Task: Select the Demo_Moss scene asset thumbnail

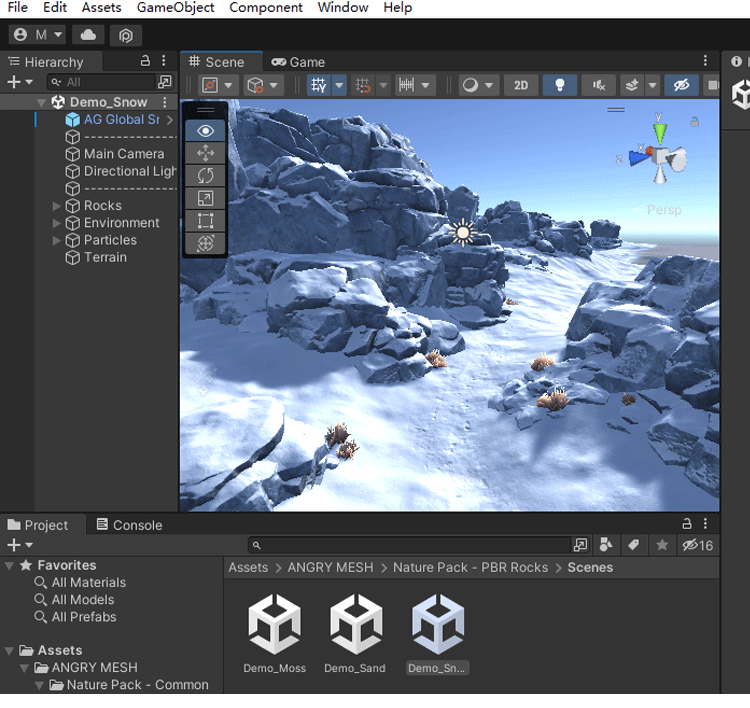Action: click(274, 624)
